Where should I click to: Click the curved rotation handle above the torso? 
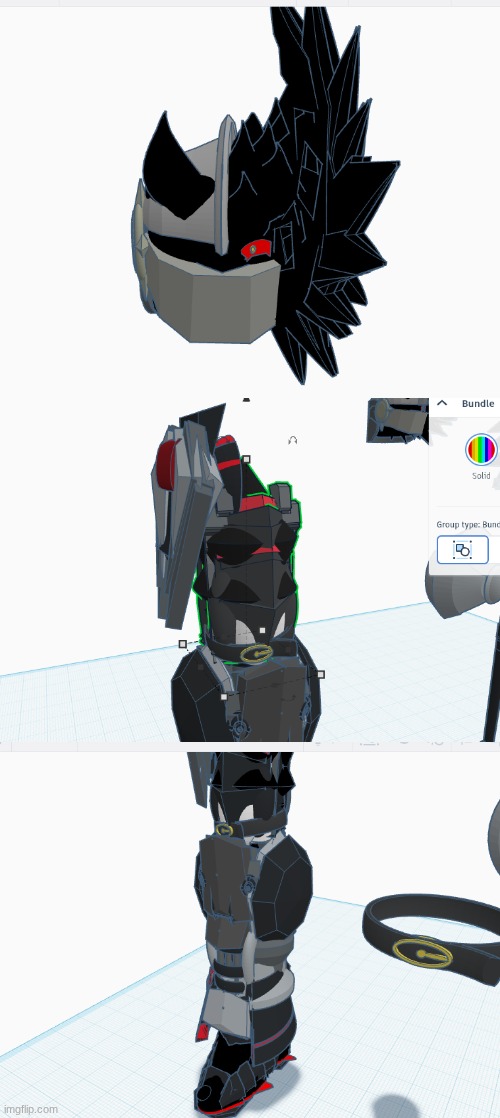[x=292, y=441]
